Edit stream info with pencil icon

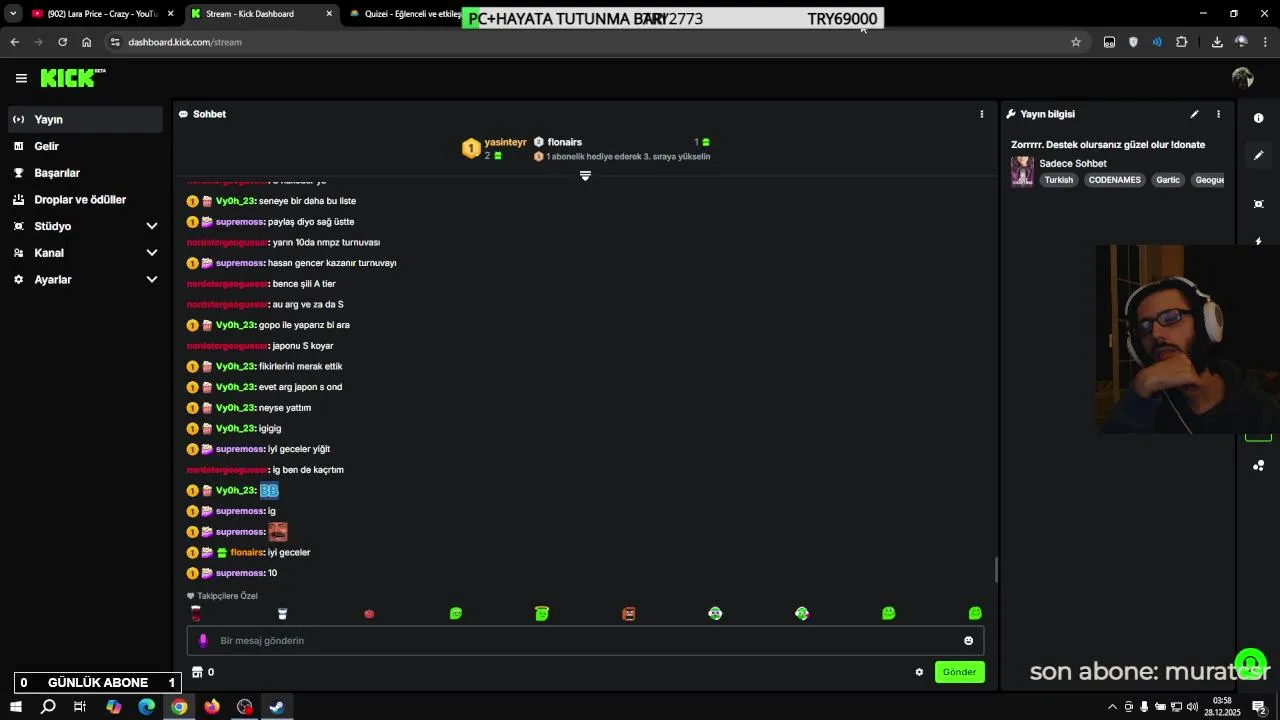coord(1194,114)
